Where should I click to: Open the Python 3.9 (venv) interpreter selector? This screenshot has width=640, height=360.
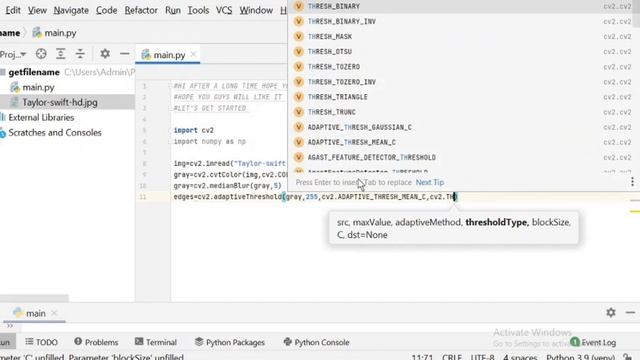[580, 356]
